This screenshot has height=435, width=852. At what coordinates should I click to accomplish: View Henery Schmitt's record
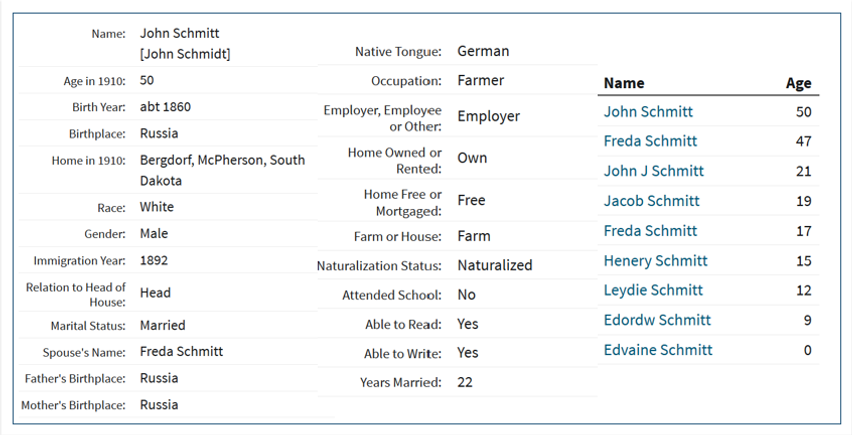655,261
